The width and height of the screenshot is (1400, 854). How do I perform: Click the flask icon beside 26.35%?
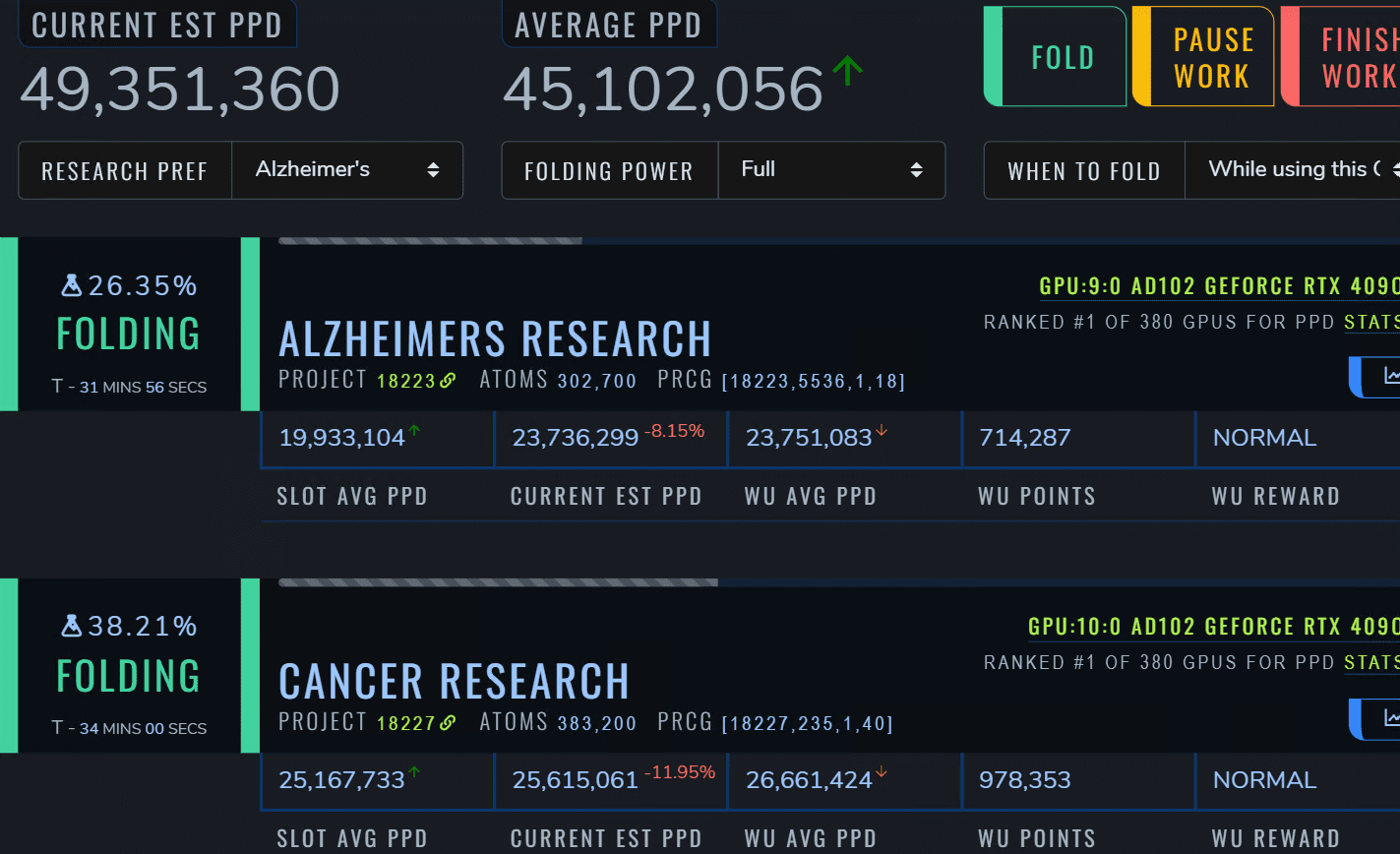[72, 285]
